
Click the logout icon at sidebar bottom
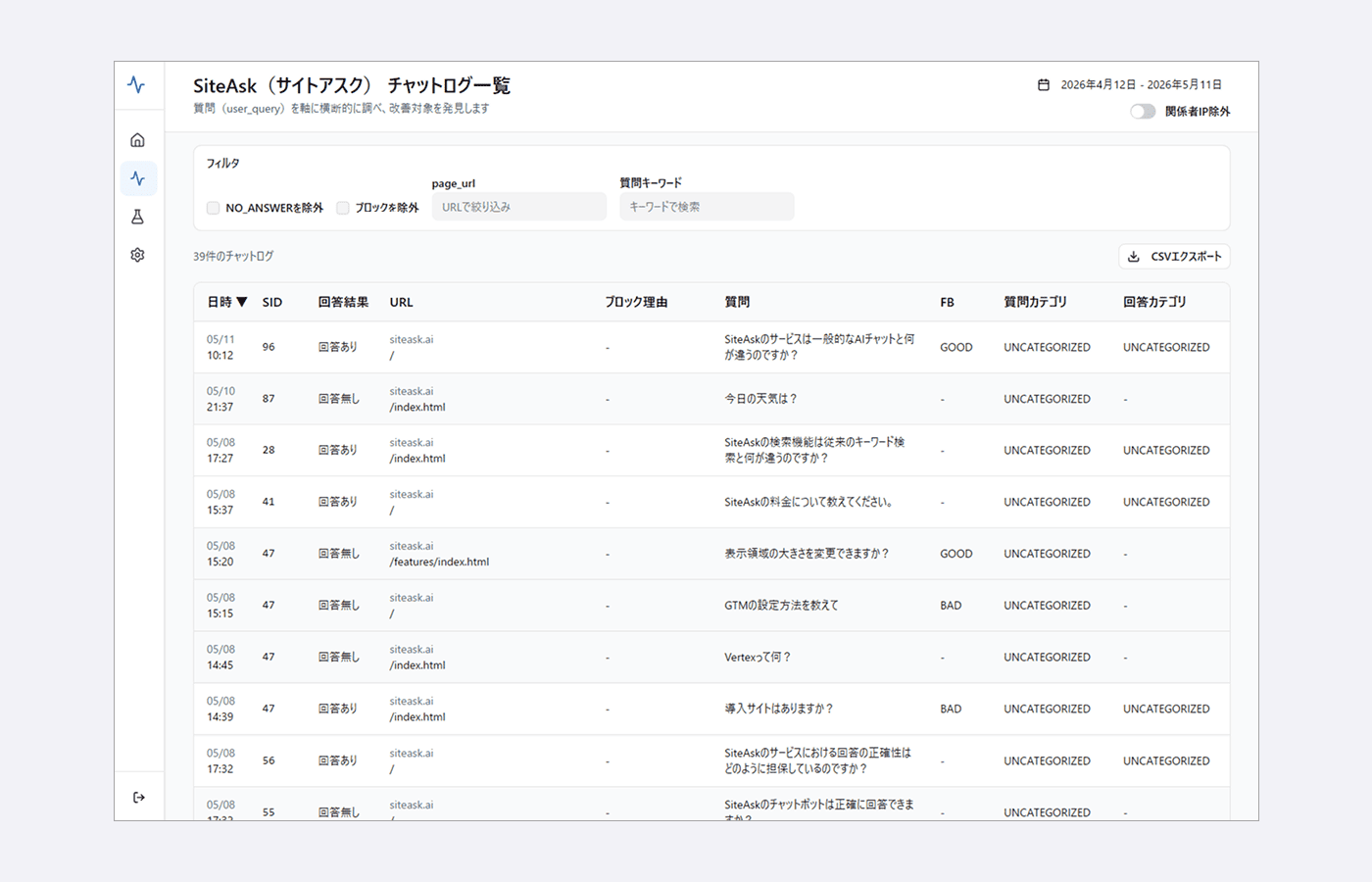coord(138,798)
